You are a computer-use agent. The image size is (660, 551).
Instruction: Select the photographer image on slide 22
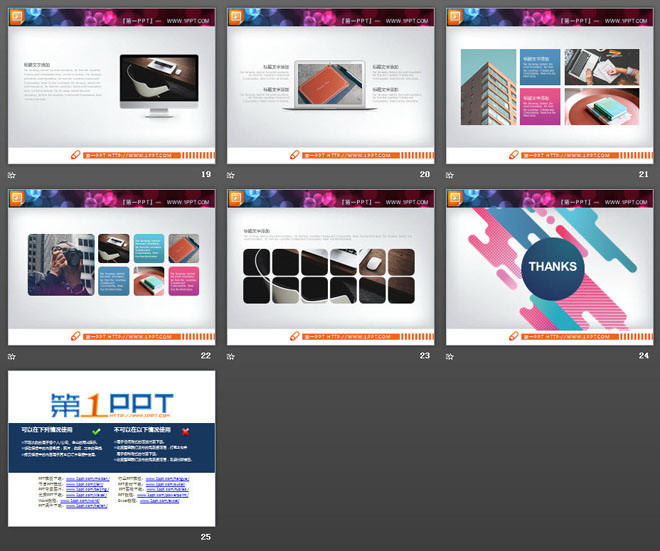point(61,265)
